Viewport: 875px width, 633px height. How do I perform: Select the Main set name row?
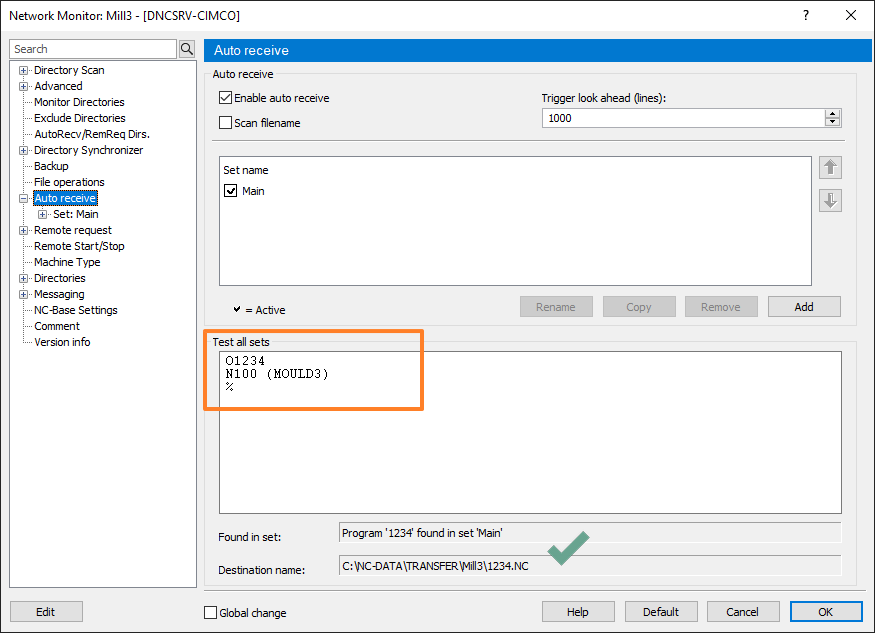point(253,191)
